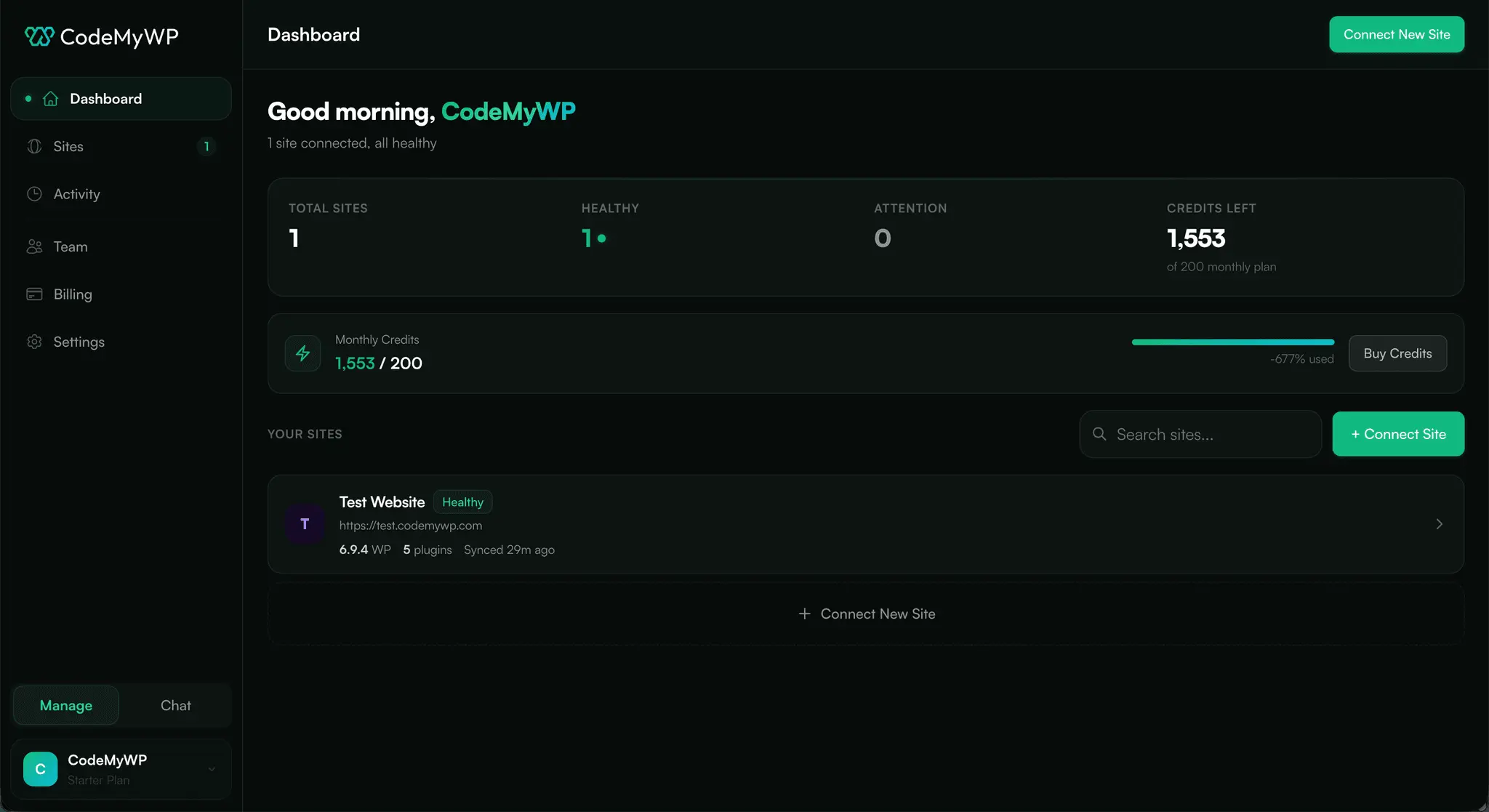Click the CREDITS LEFT stat label
The height and width of the screenshot is (812, 1489).
tap(1211, 208)
